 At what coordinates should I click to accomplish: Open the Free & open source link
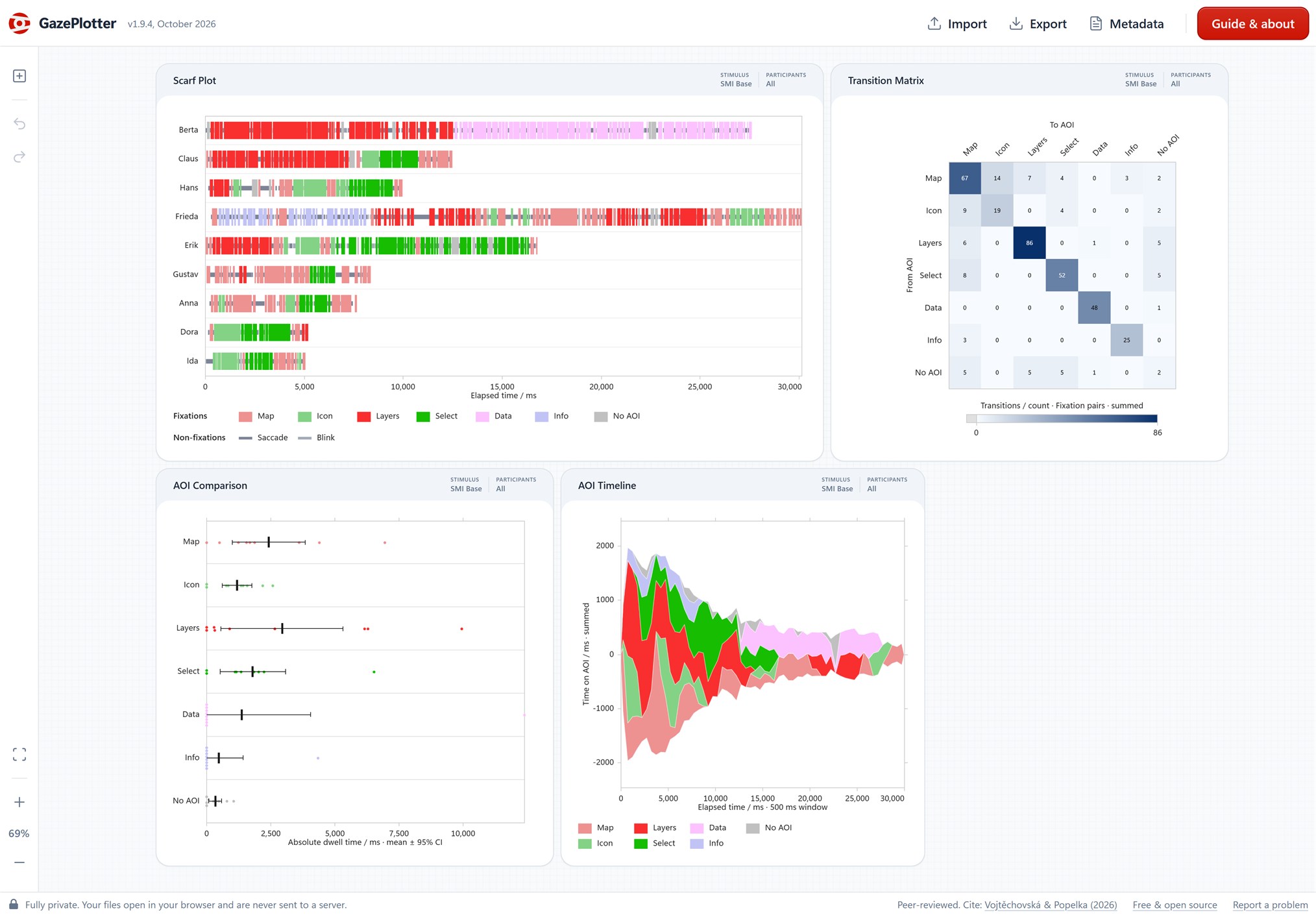(1175, 905)
